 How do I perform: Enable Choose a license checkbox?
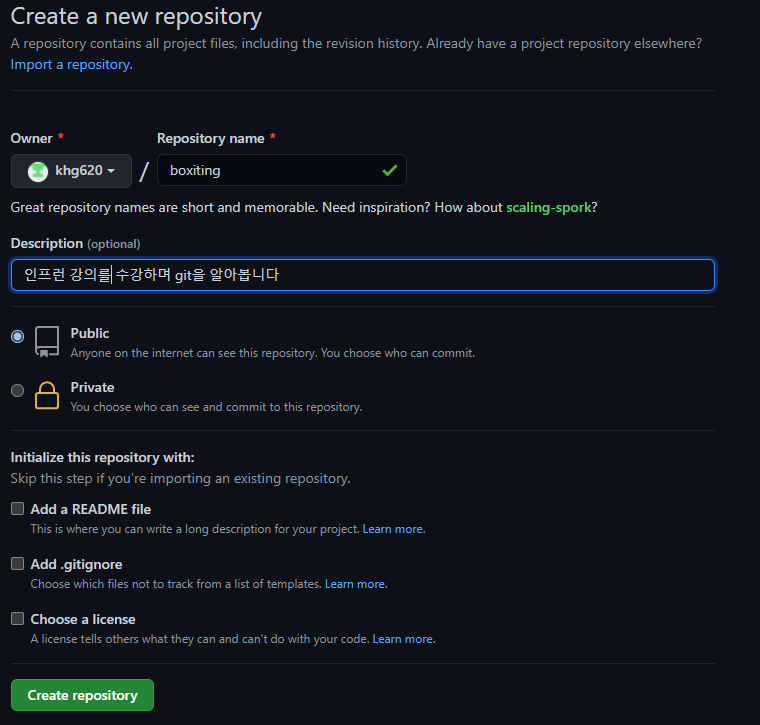click(17, 618)
